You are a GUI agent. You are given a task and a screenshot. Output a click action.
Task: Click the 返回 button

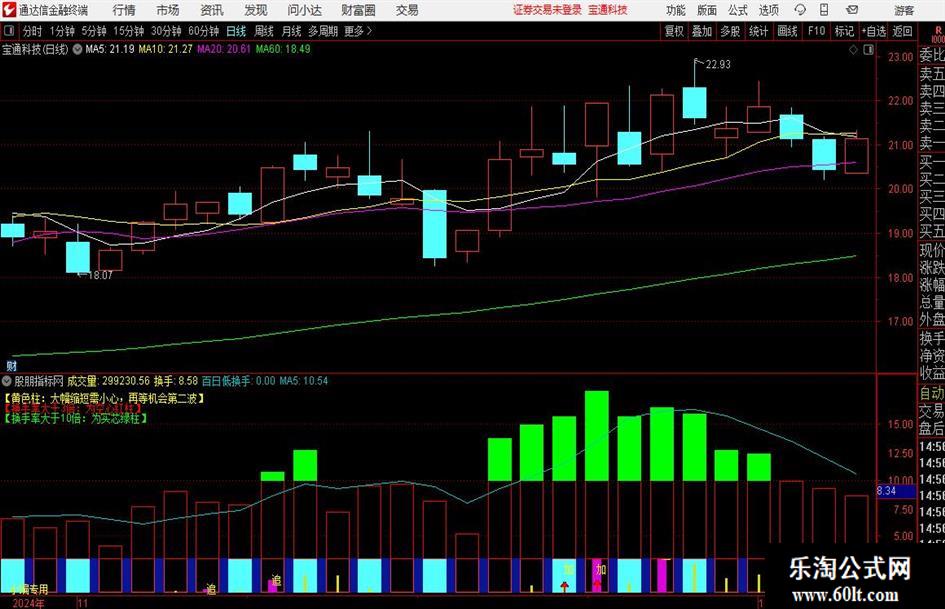(902, 31)
